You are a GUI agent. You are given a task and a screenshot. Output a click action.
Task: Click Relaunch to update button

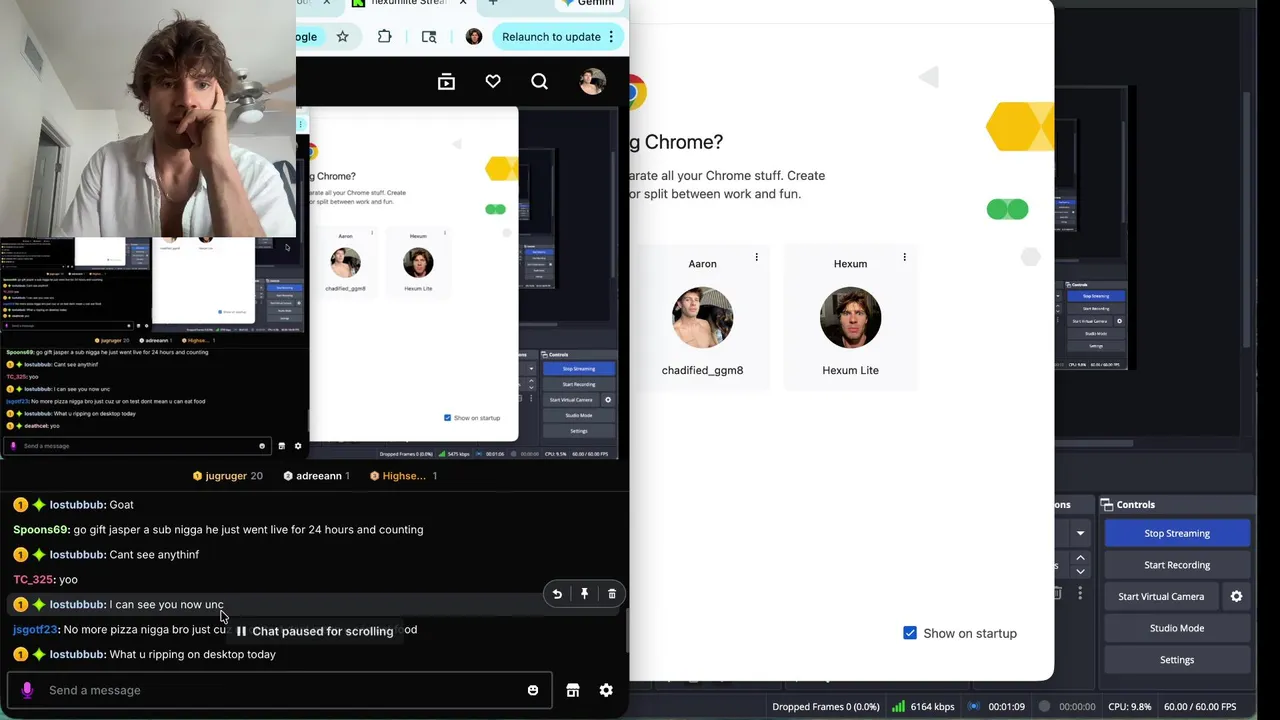558,37
